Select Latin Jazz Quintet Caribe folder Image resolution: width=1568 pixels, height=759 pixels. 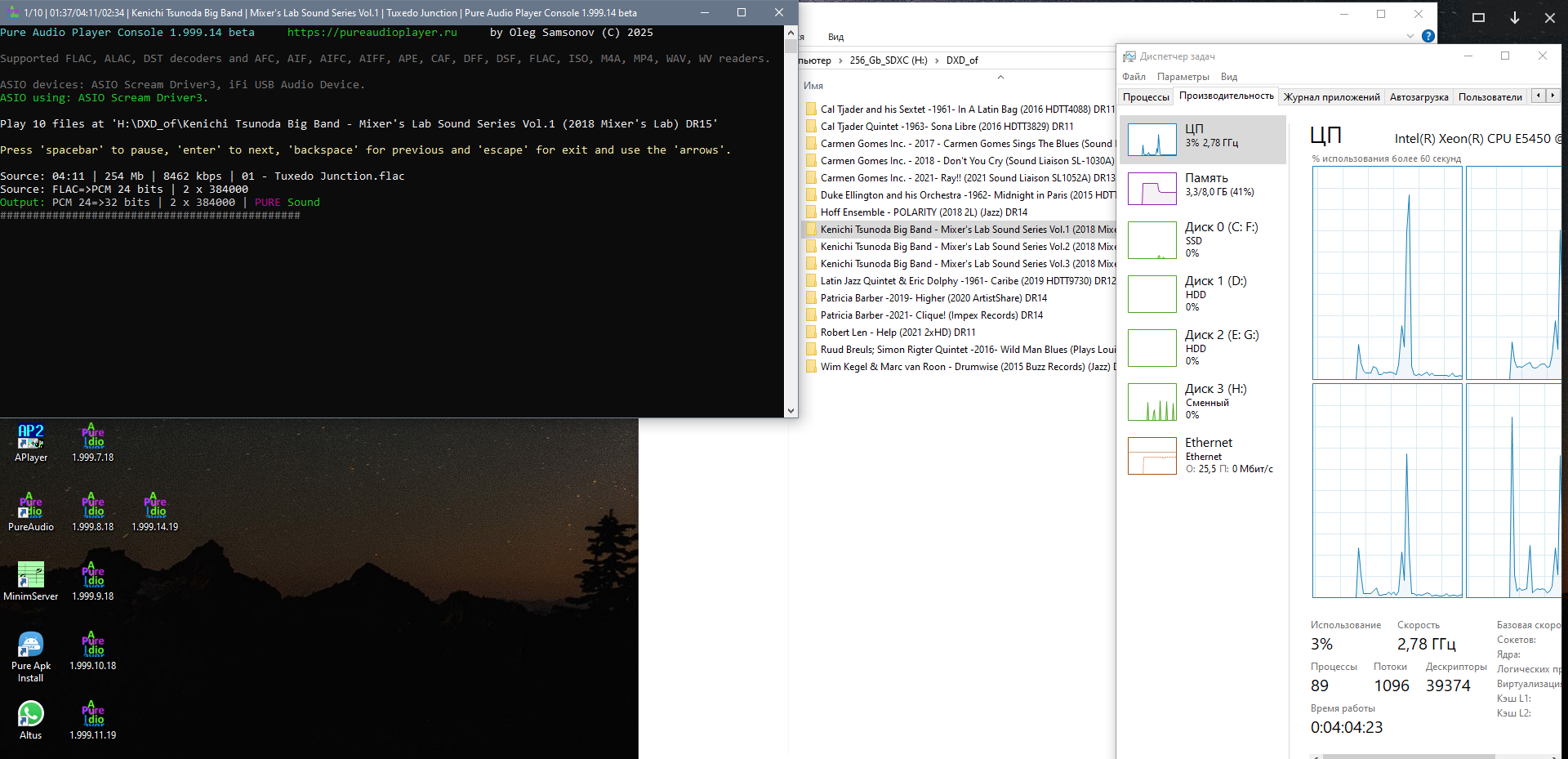959,281
